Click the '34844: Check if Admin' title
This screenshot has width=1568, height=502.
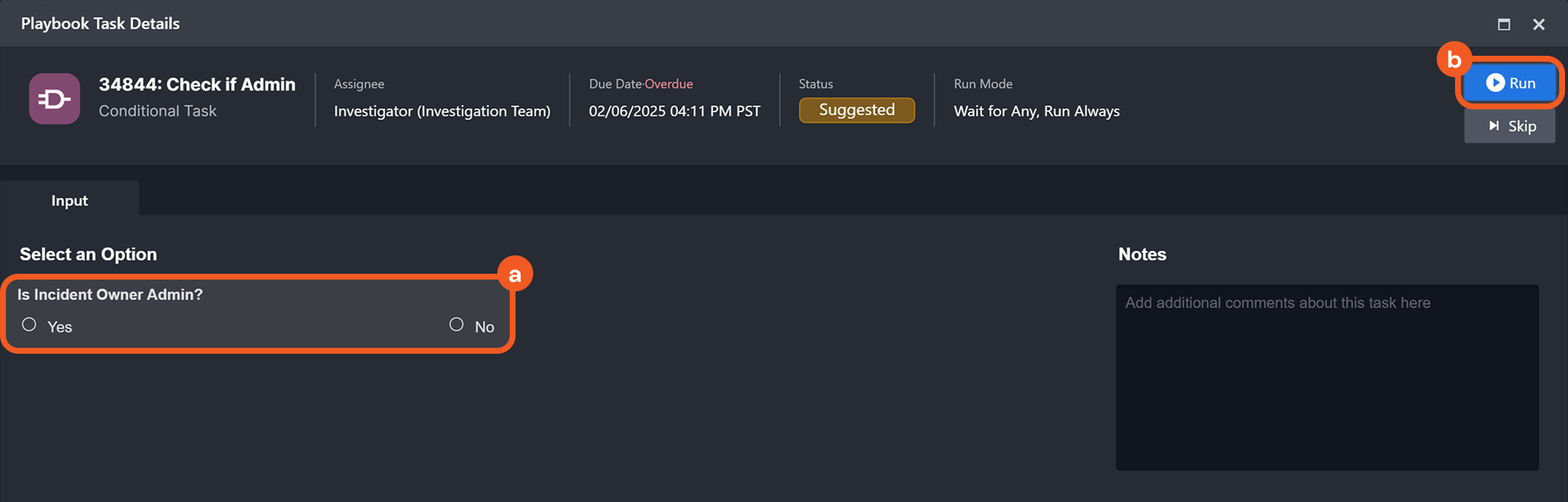click(197, 84)
